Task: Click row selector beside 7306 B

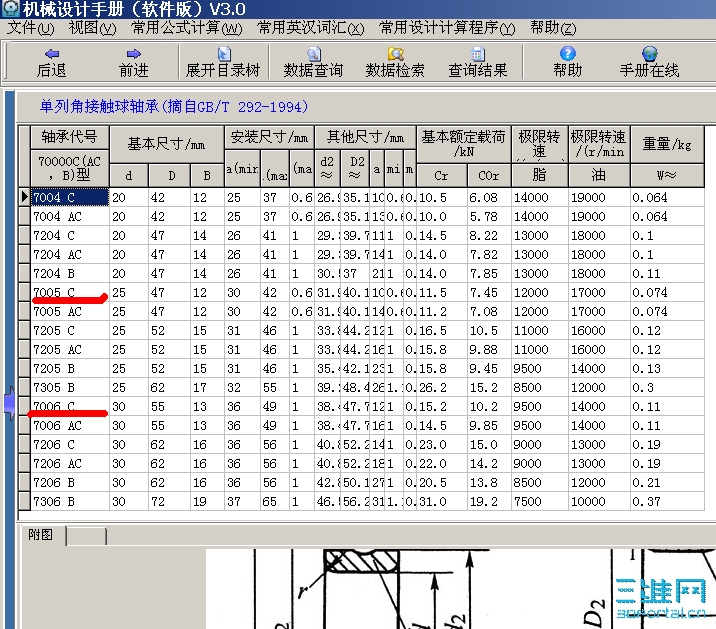Action: tap(25, 502)
